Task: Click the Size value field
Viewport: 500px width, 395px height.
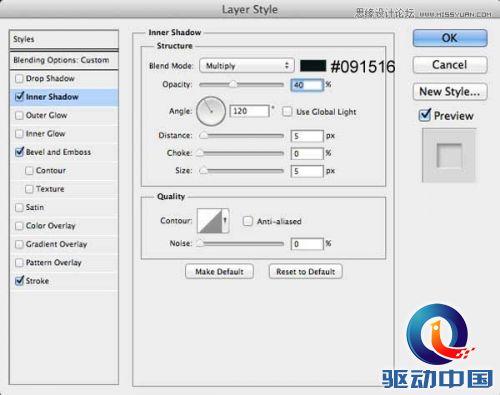Action: point(307,171)
